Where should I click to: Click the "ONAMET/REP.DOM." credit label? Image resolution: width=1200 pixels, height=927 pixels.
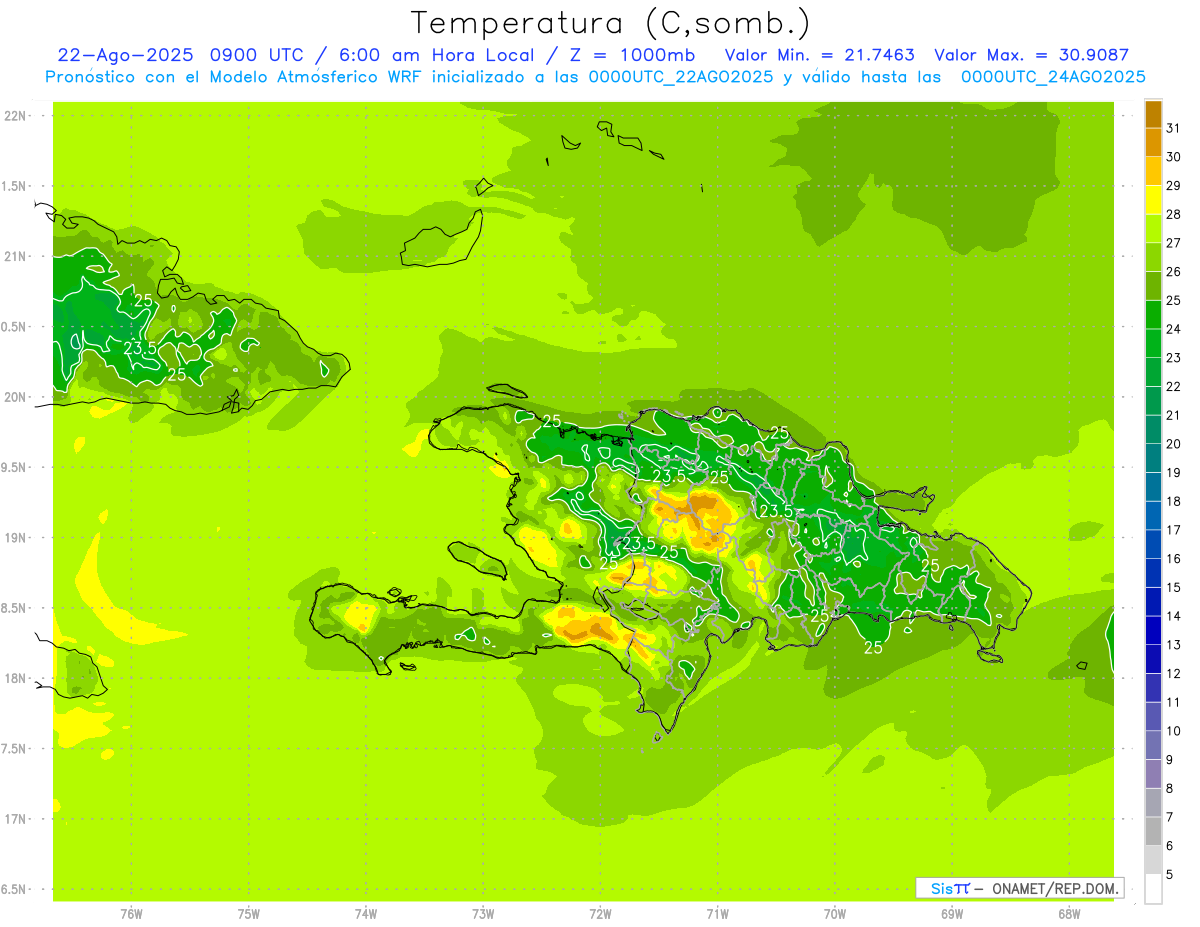click(1056, 888)
